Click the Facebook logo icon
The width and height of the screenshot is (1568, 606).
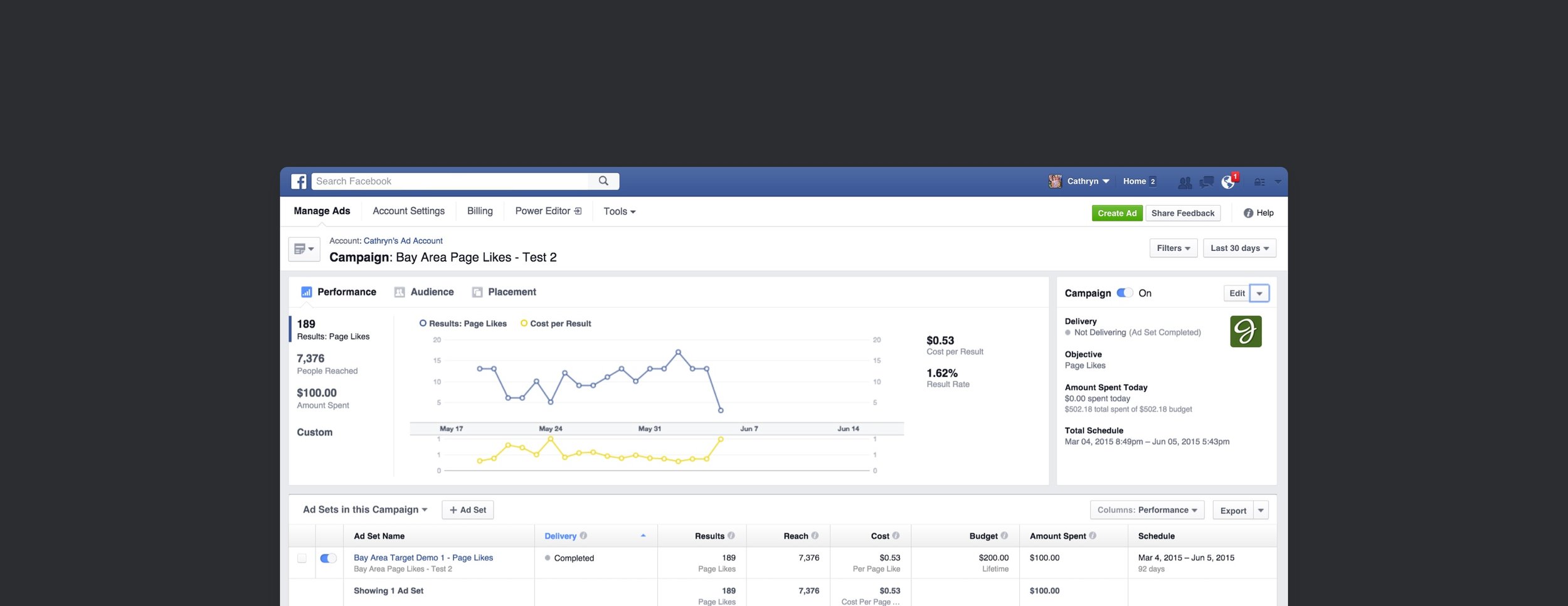(299, 181)
